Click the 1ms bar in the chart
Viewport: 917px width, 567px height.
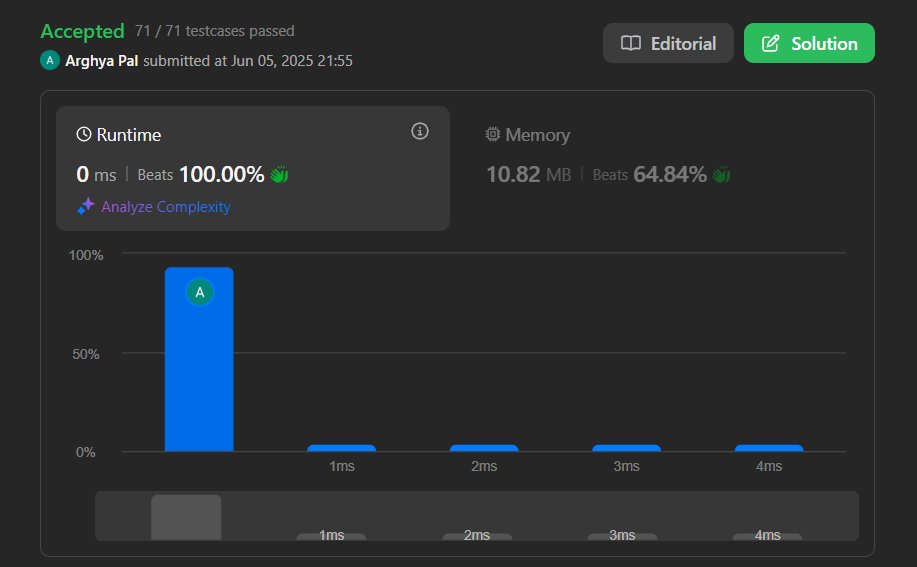342,448
